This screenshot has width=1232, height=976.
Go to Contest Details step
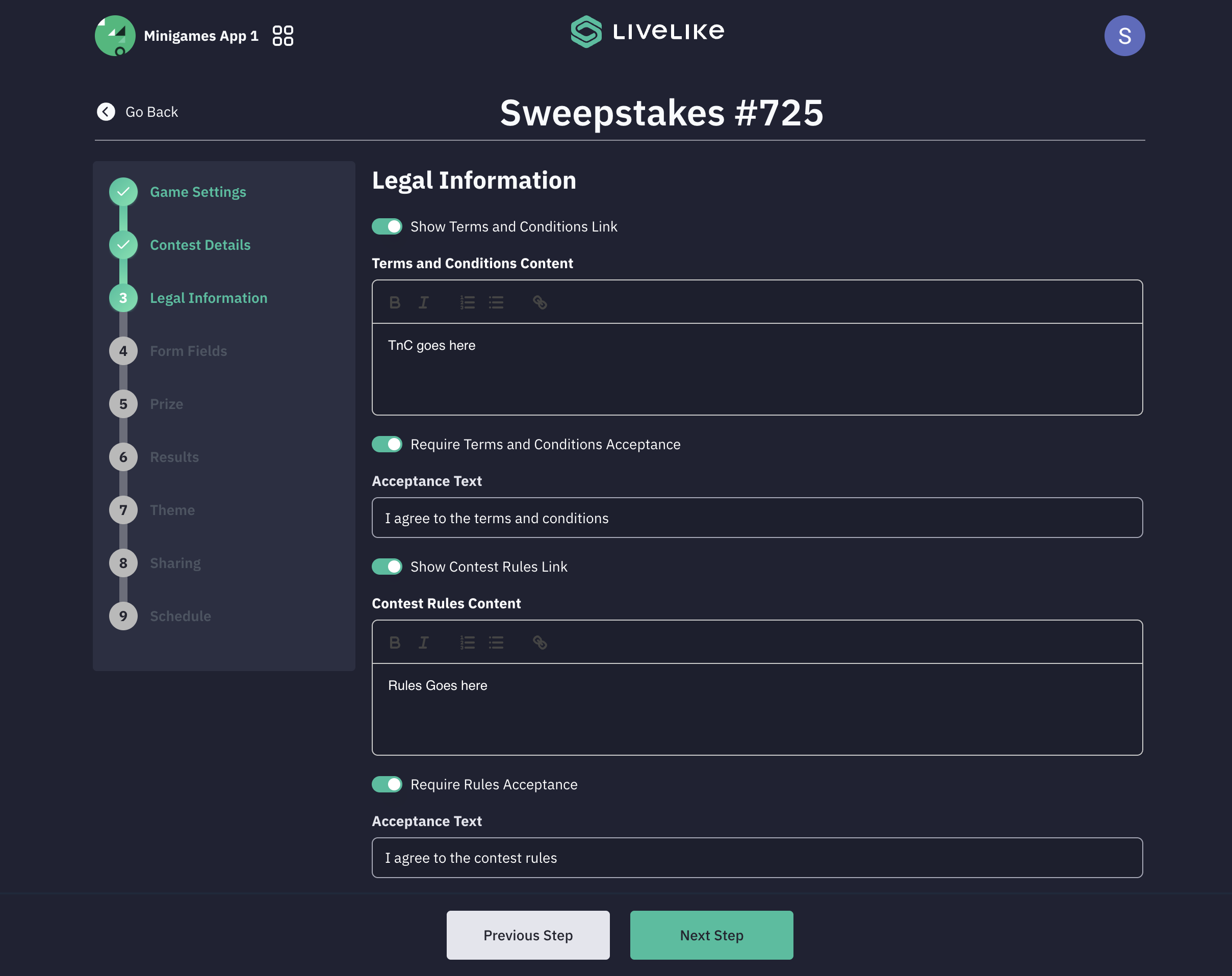200,245
